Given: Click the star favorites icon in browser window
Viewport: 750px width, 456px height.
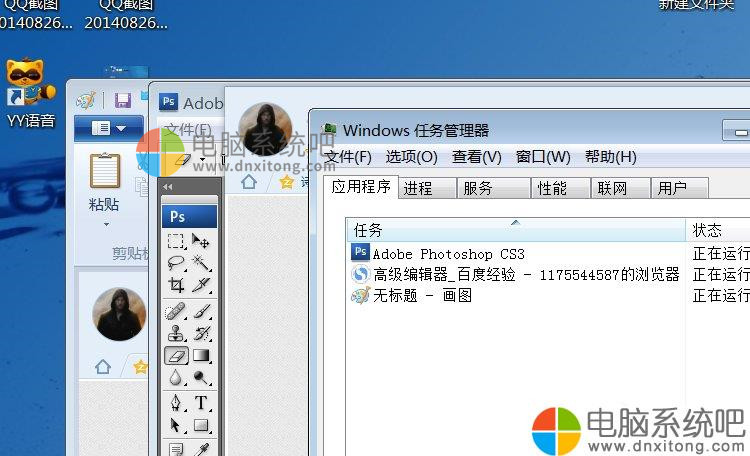Looking at the screenshot, I should (x=287, y=182).
